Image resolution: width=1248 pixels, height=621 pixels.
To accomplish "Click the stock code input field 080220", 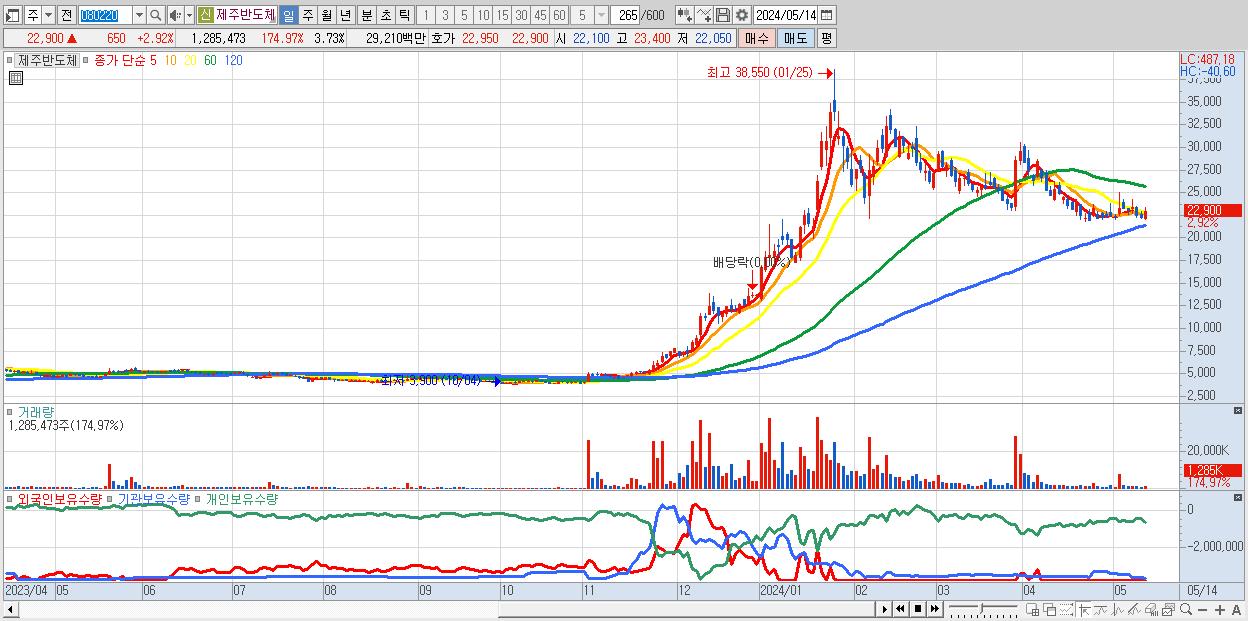I will click(104, 16).
